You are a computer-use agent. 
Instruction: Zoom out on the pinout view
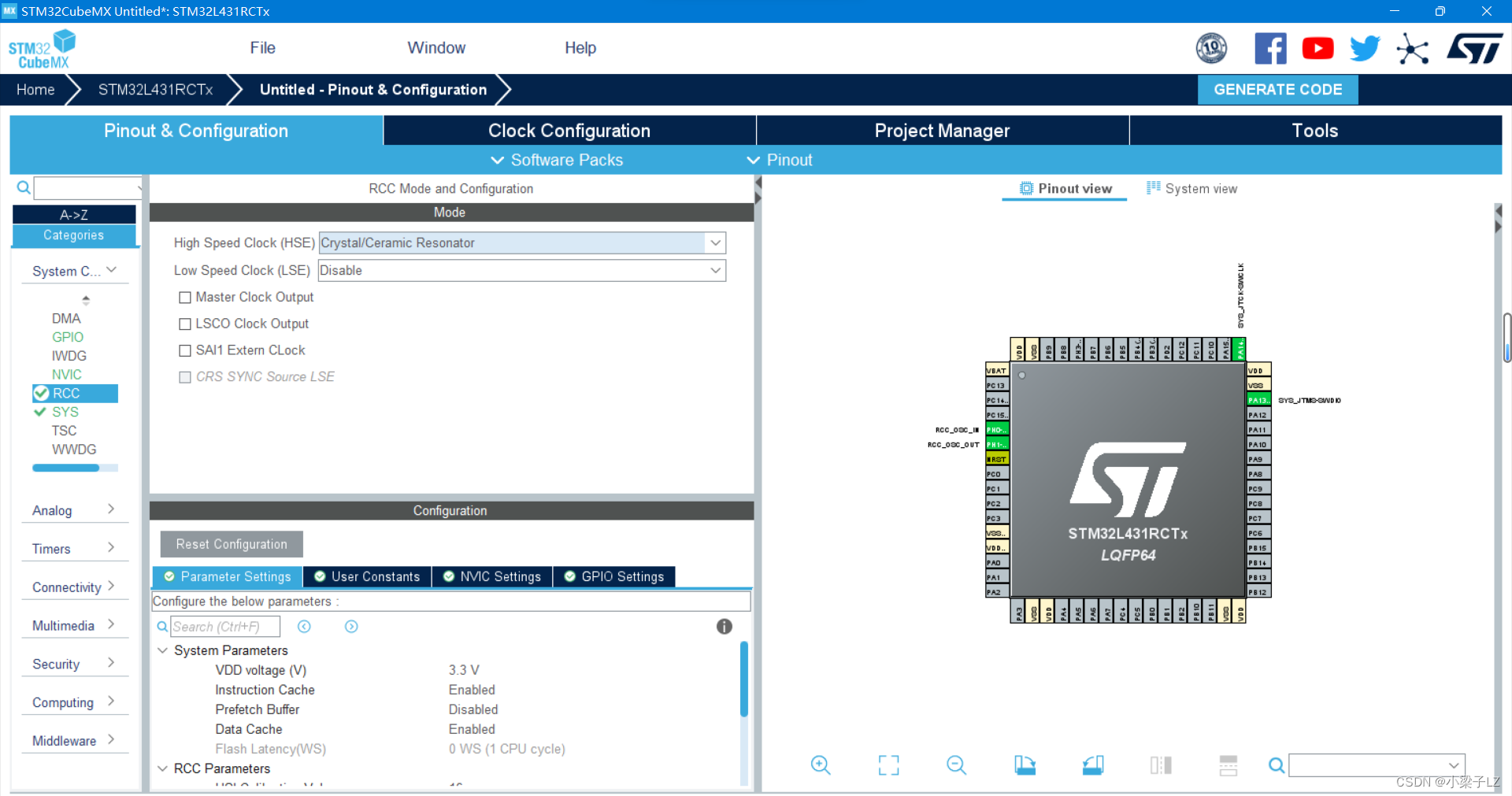coord(956,765)
